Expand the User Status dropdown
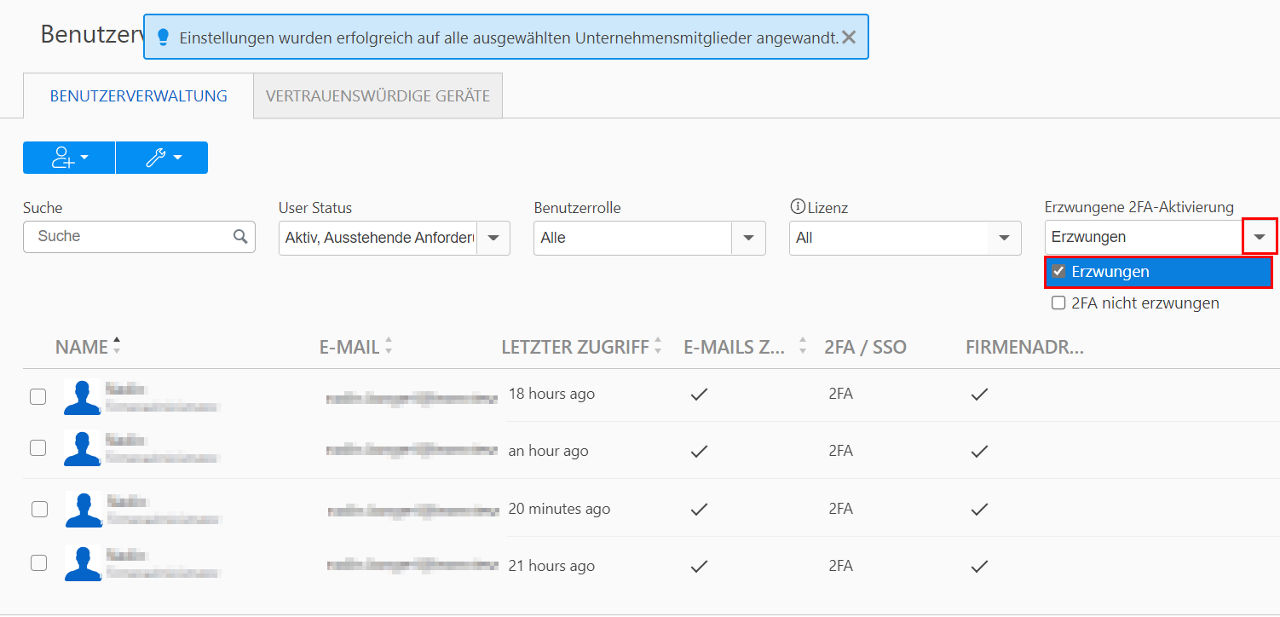 (x=493, y=238)
